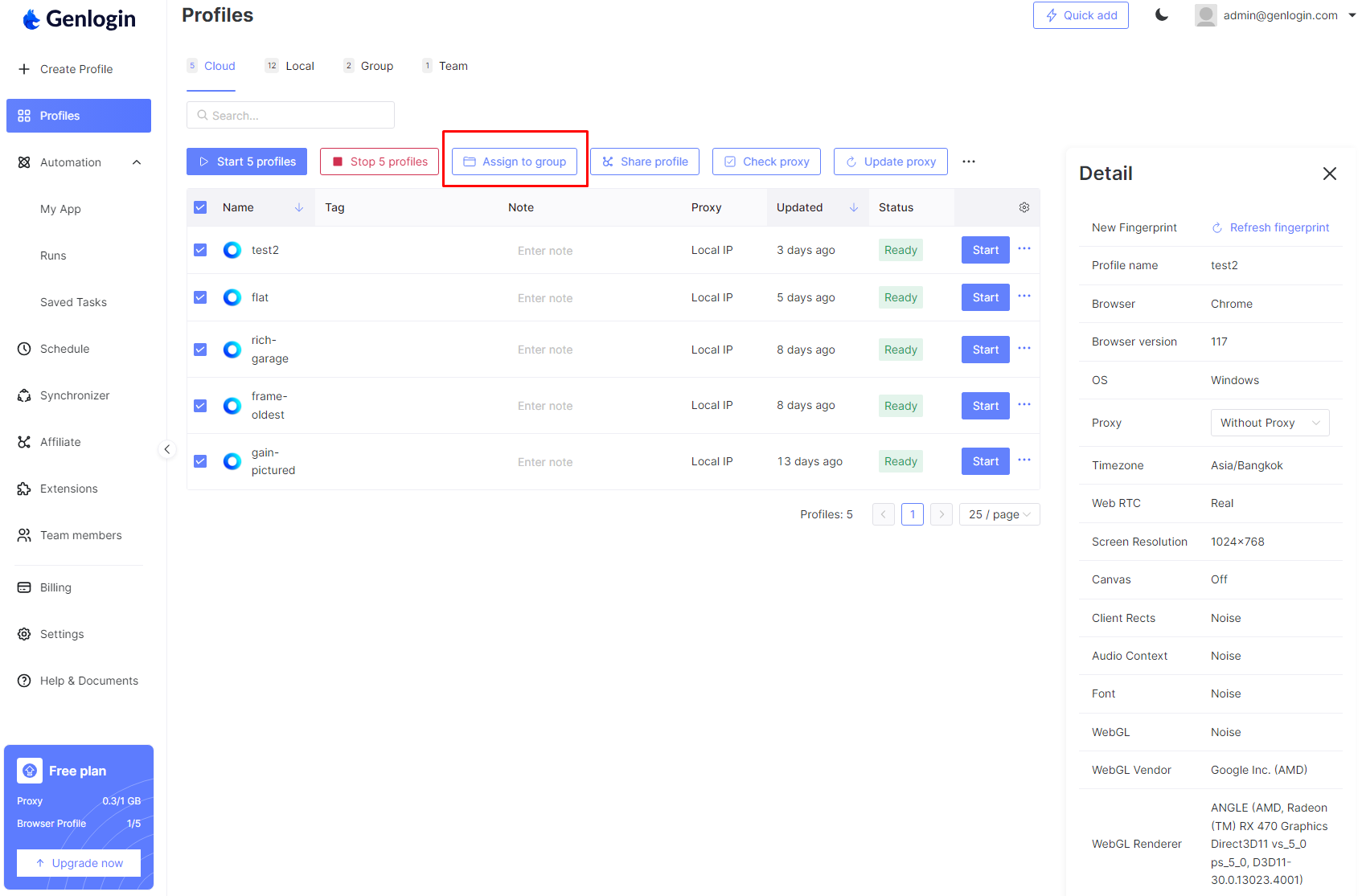
Task: Open Extensions from the sidebar
Action: (x=68, y=489)
